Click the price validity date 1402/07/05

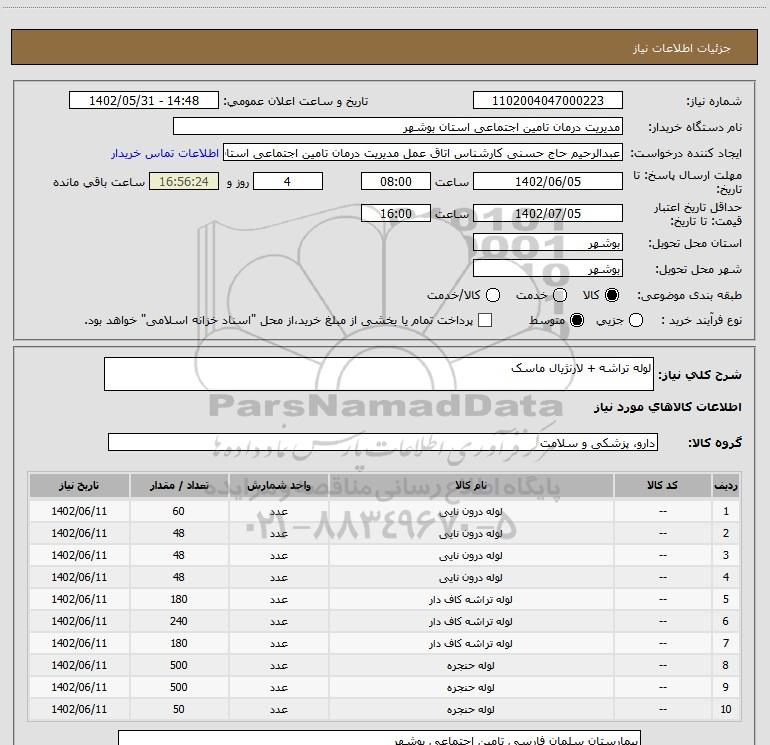point(548,214)
